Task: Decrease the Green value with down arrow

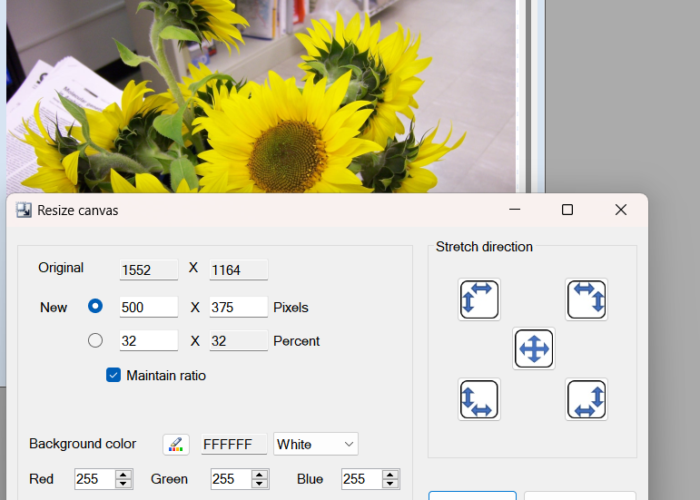Action: [259, 483]
